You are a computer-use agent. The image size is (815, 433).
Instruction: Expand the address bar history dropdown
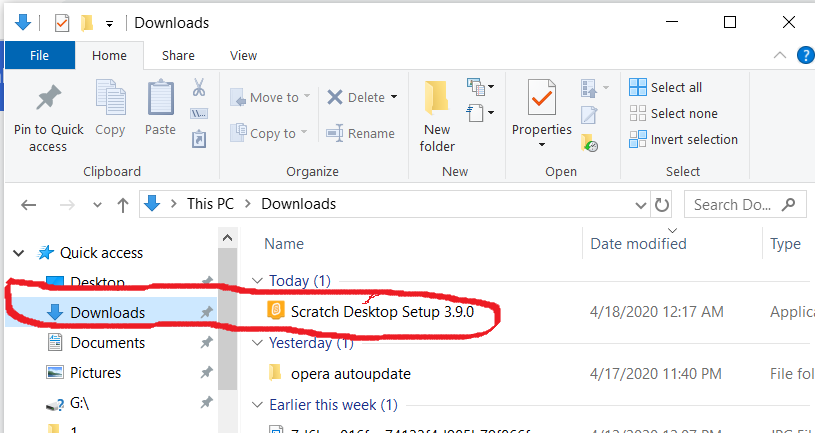pyautogui.click(x=641, y=205)
